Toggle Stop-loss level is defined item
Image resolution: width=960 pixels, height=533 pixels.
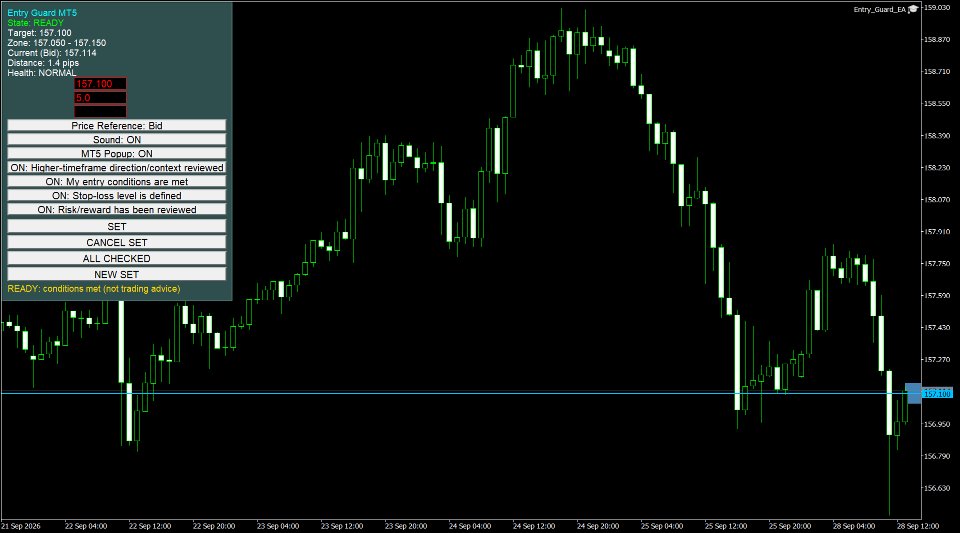tap(116, 196)
